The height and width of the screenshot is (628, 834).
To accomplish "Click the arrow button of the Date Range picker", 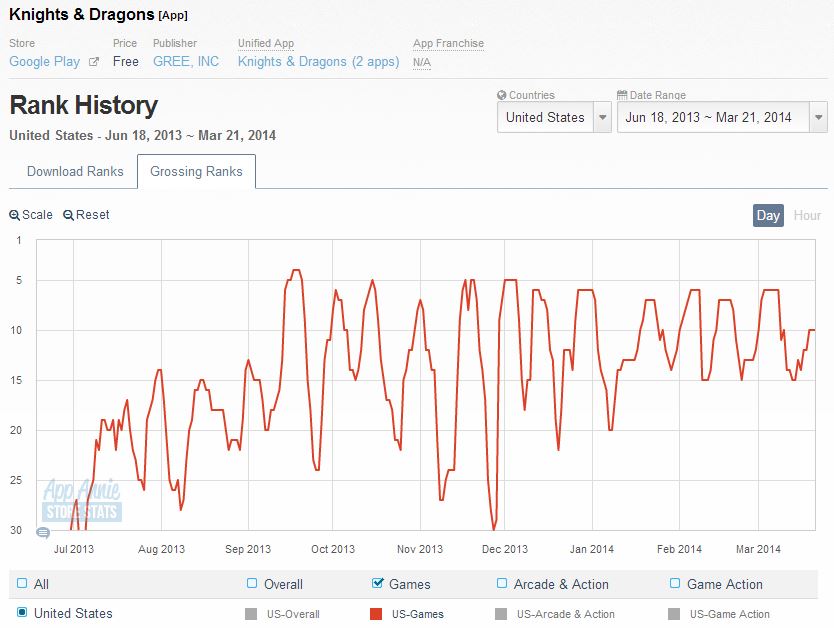I will click(819, 117).
